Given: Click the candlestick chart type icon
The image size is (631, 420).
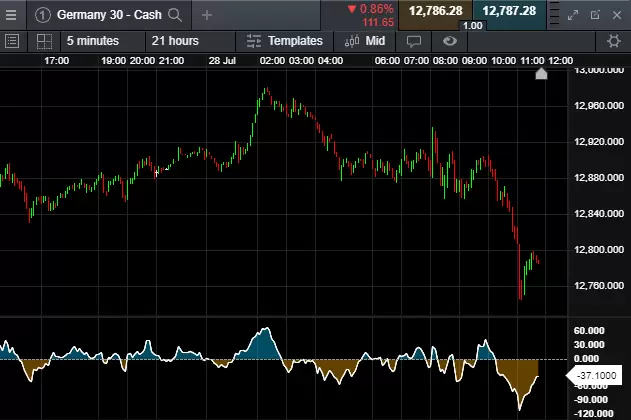Looking at the screenshot, I should click(x=352, y=41).
